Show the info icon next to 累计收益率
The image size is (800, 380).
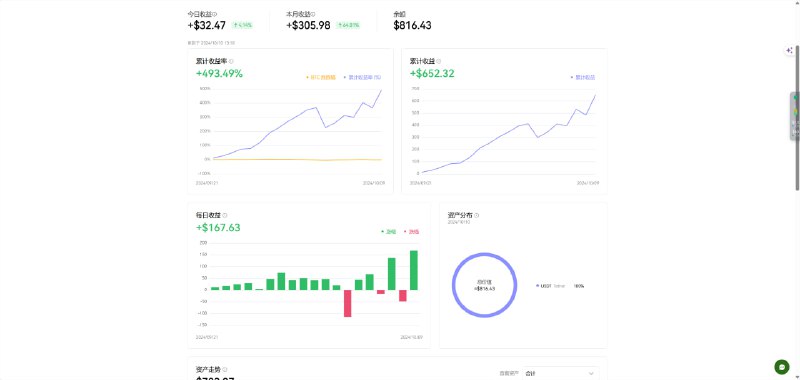coord(232,61)
